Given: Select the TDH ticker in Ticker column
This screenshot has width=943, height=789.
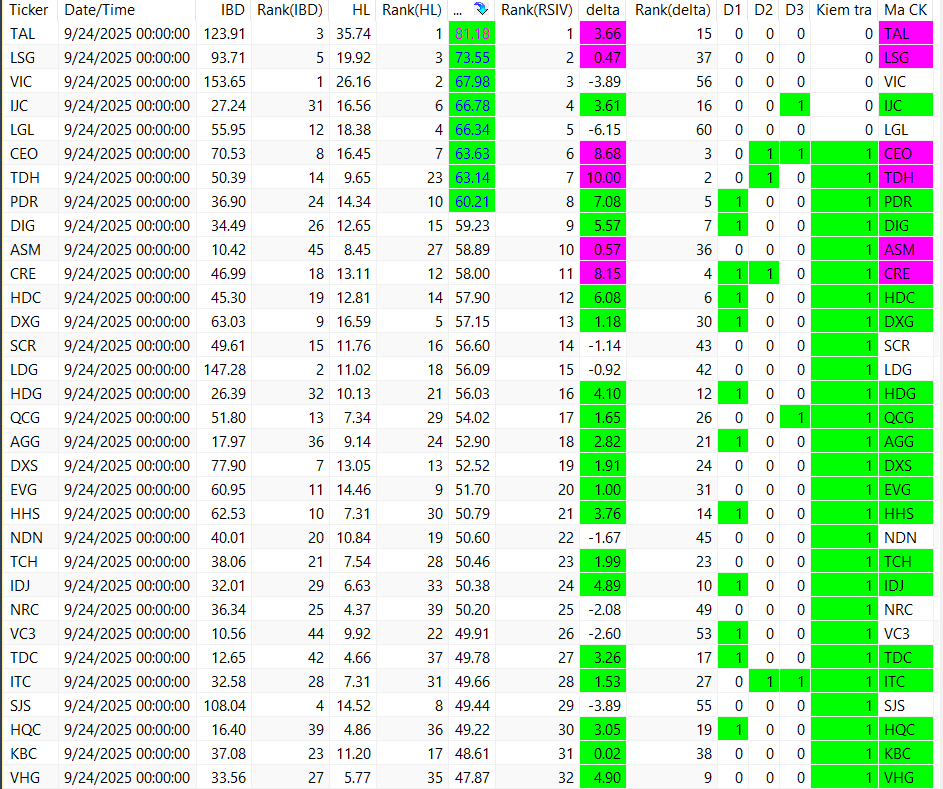Looking at the screenshot, I should (25, 178).
